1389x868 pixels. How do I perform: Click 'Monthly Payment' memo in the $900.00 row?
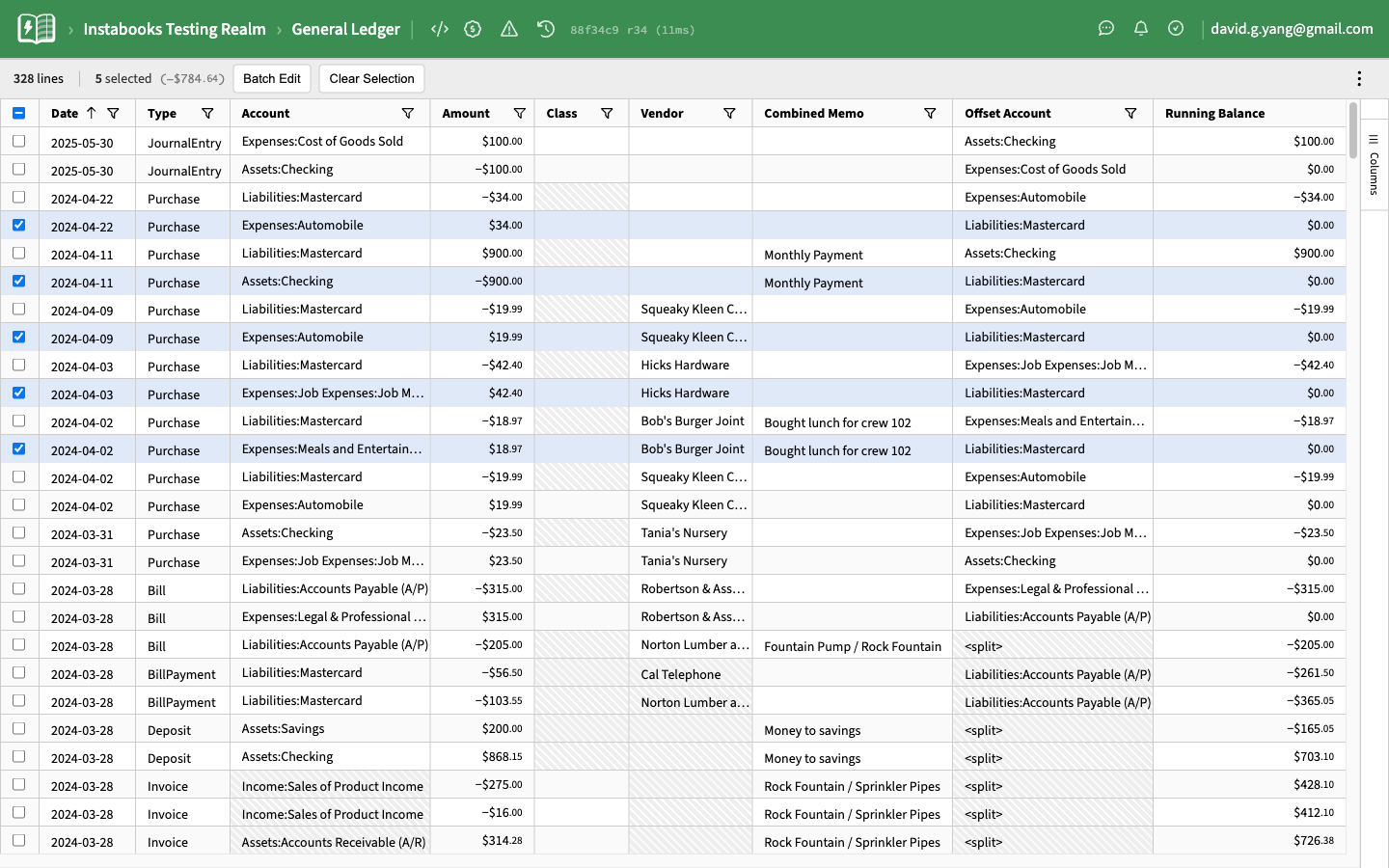tap(853, 255)
